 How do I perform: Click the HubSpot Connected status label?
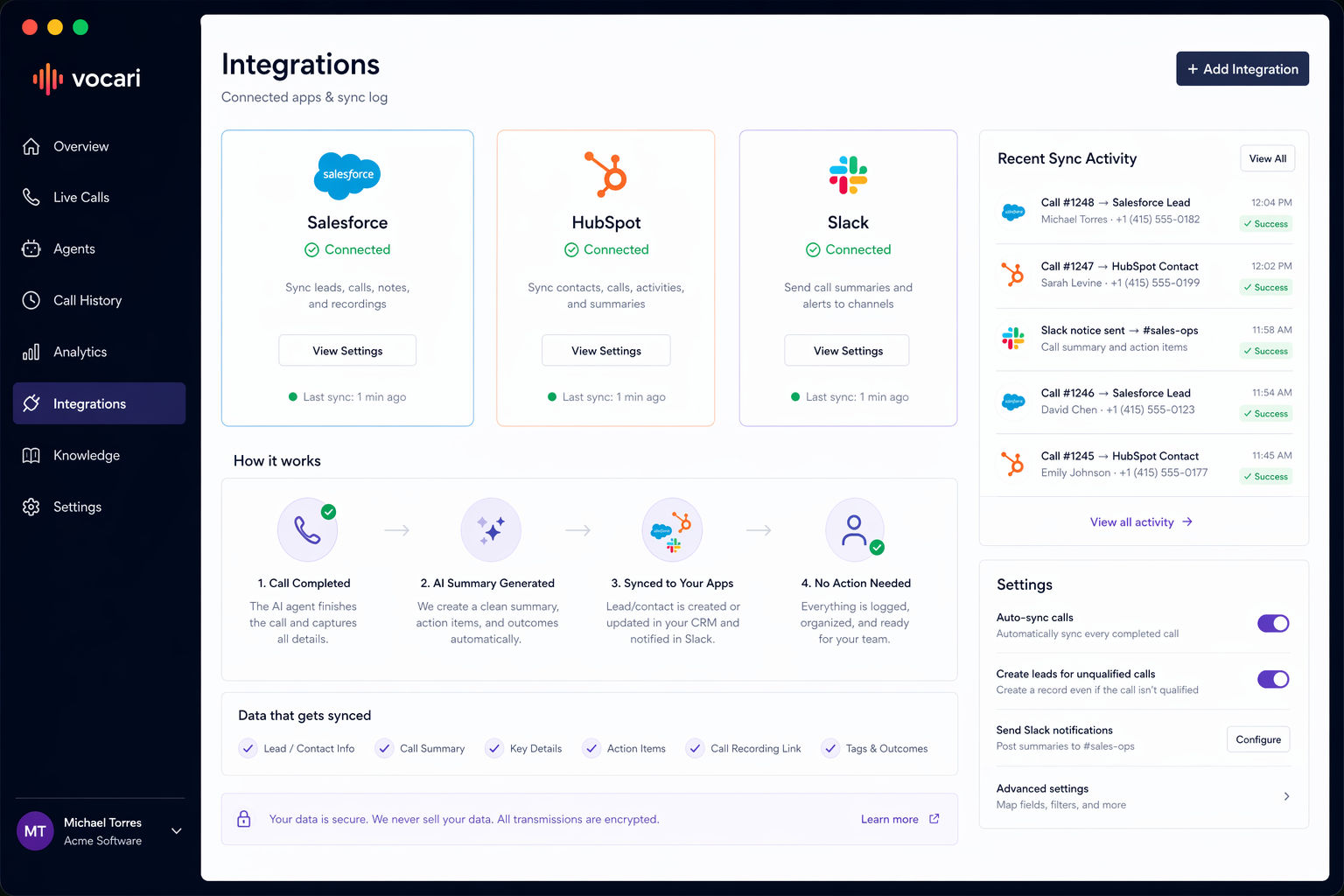pyautogui.click(x=606, y=249)
